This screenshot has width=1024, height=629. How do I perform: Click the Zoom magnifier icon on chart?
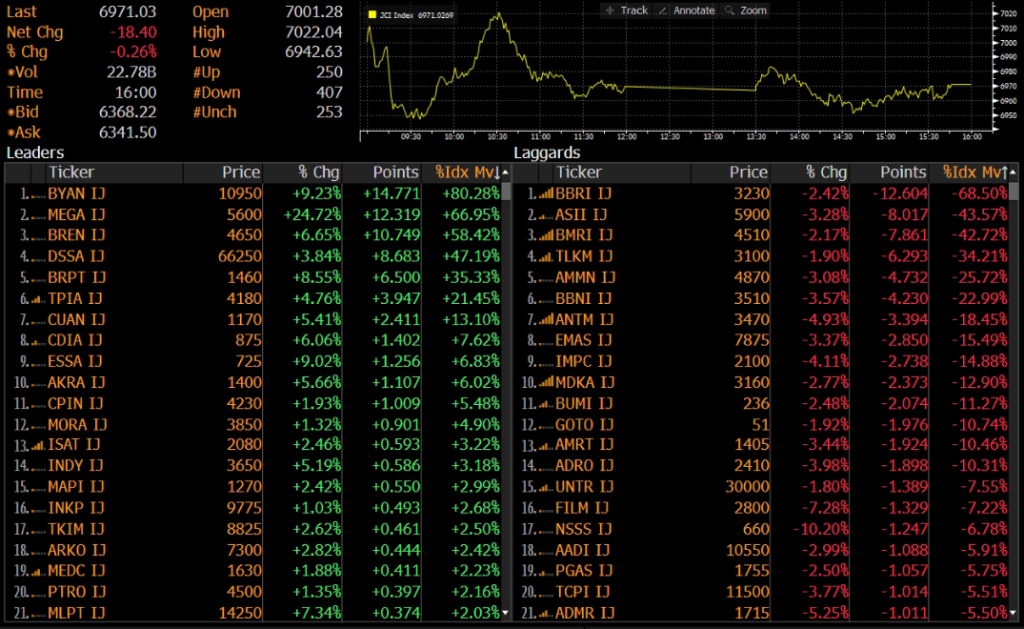[730, 10]
